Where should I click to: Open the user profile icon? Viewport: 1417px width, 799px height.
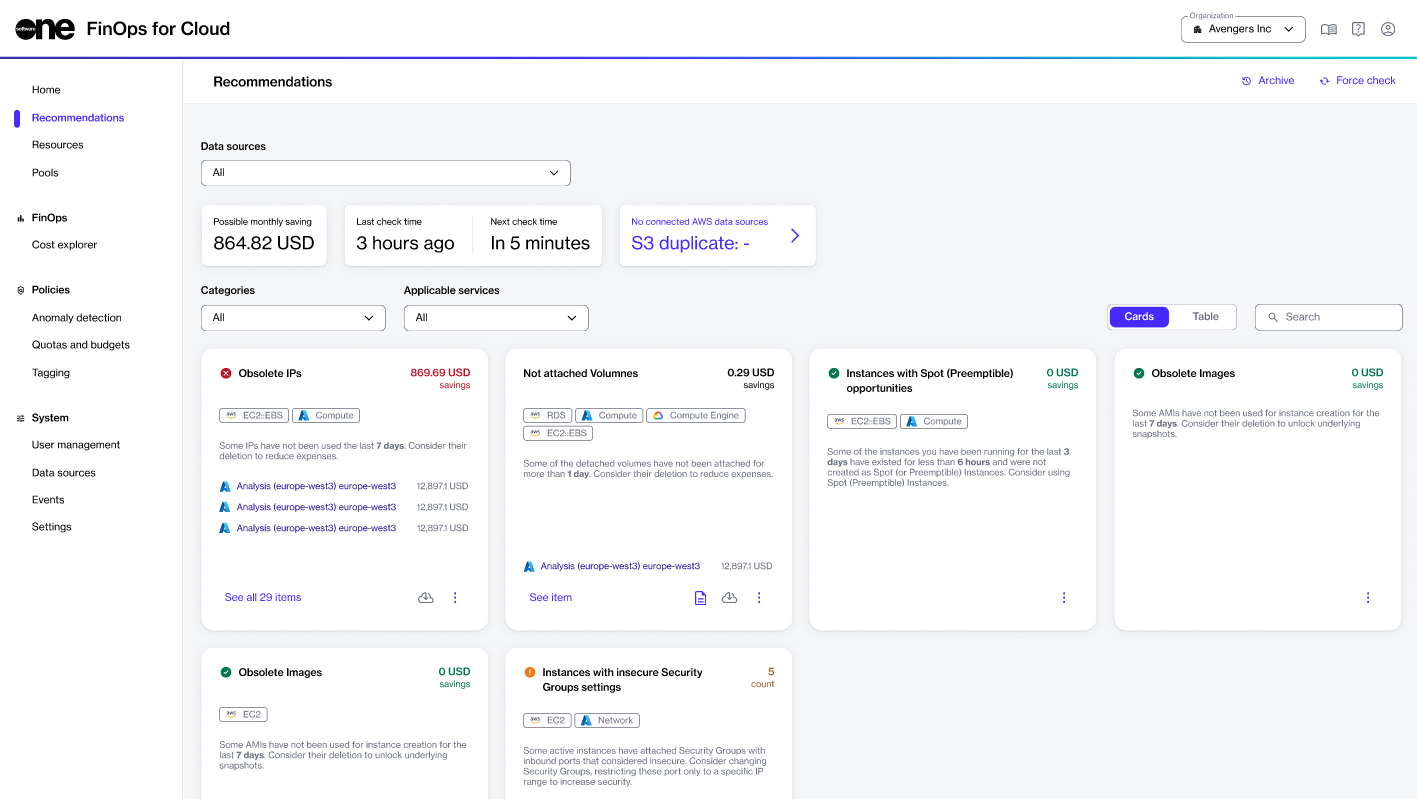point(1388,29)
